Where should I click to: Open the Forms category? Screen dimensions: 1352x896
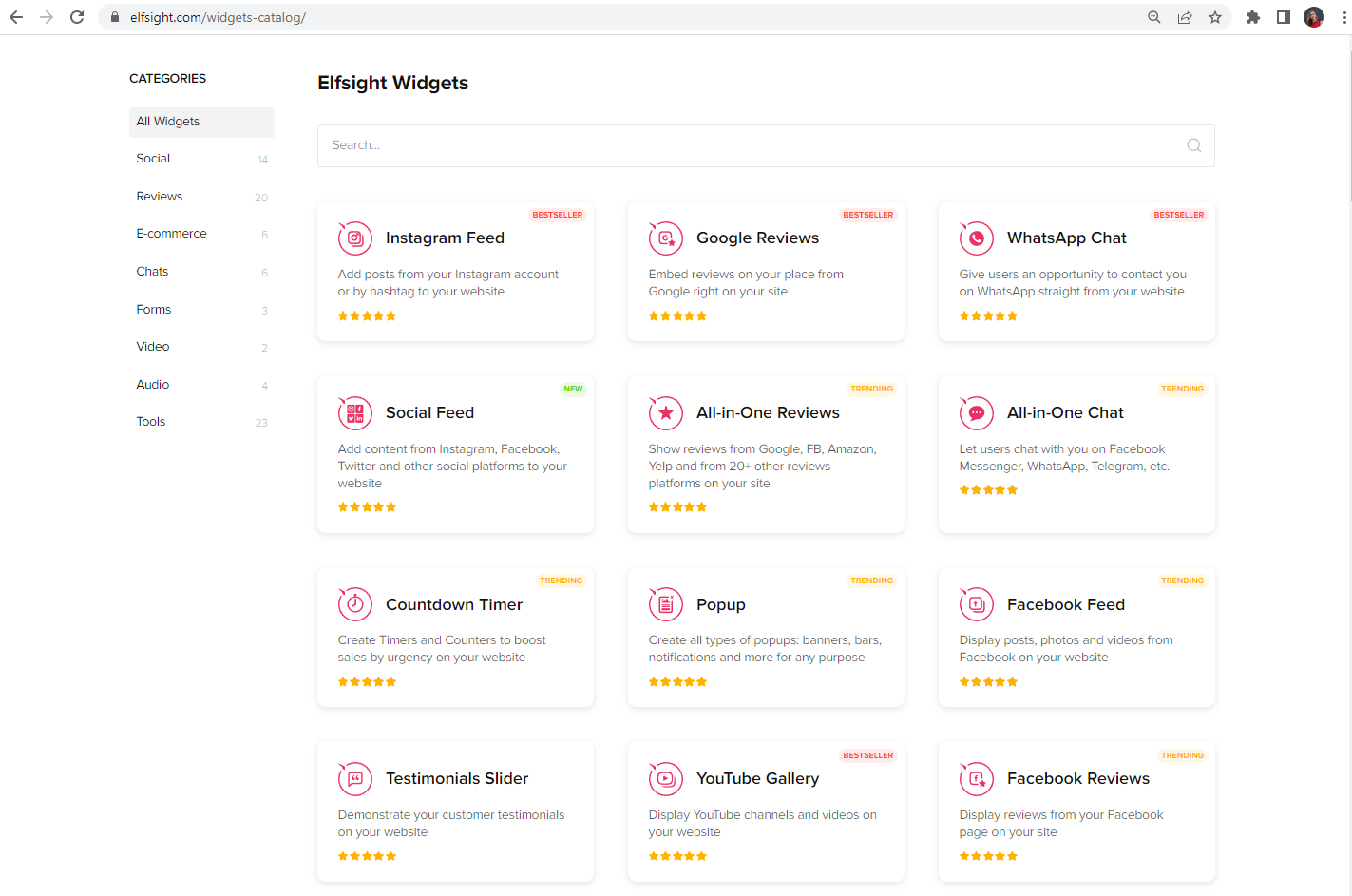[x=201, y=310]
